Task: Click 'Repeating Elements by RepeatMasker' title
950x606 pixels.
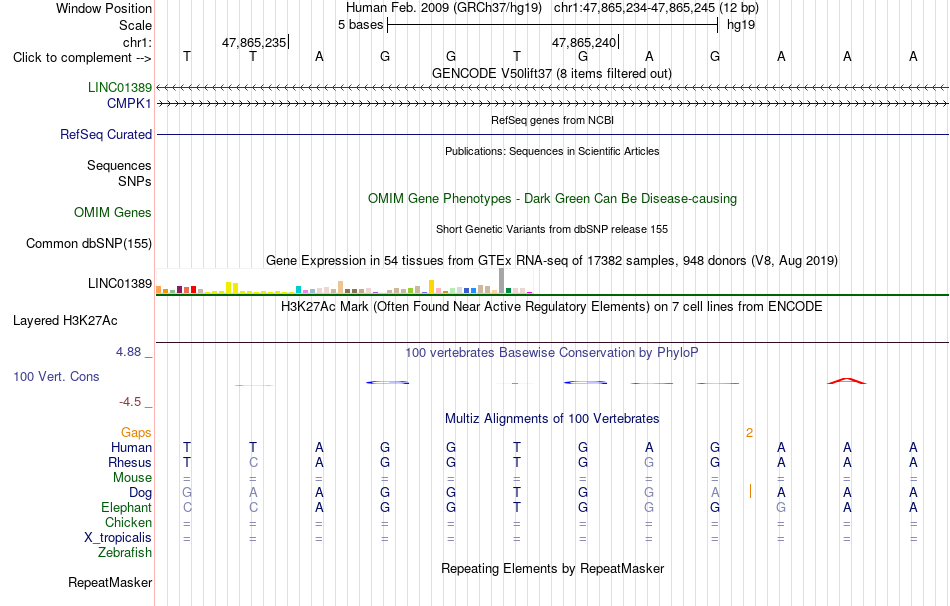Action: pyautogui.click(x=552, y=568)
